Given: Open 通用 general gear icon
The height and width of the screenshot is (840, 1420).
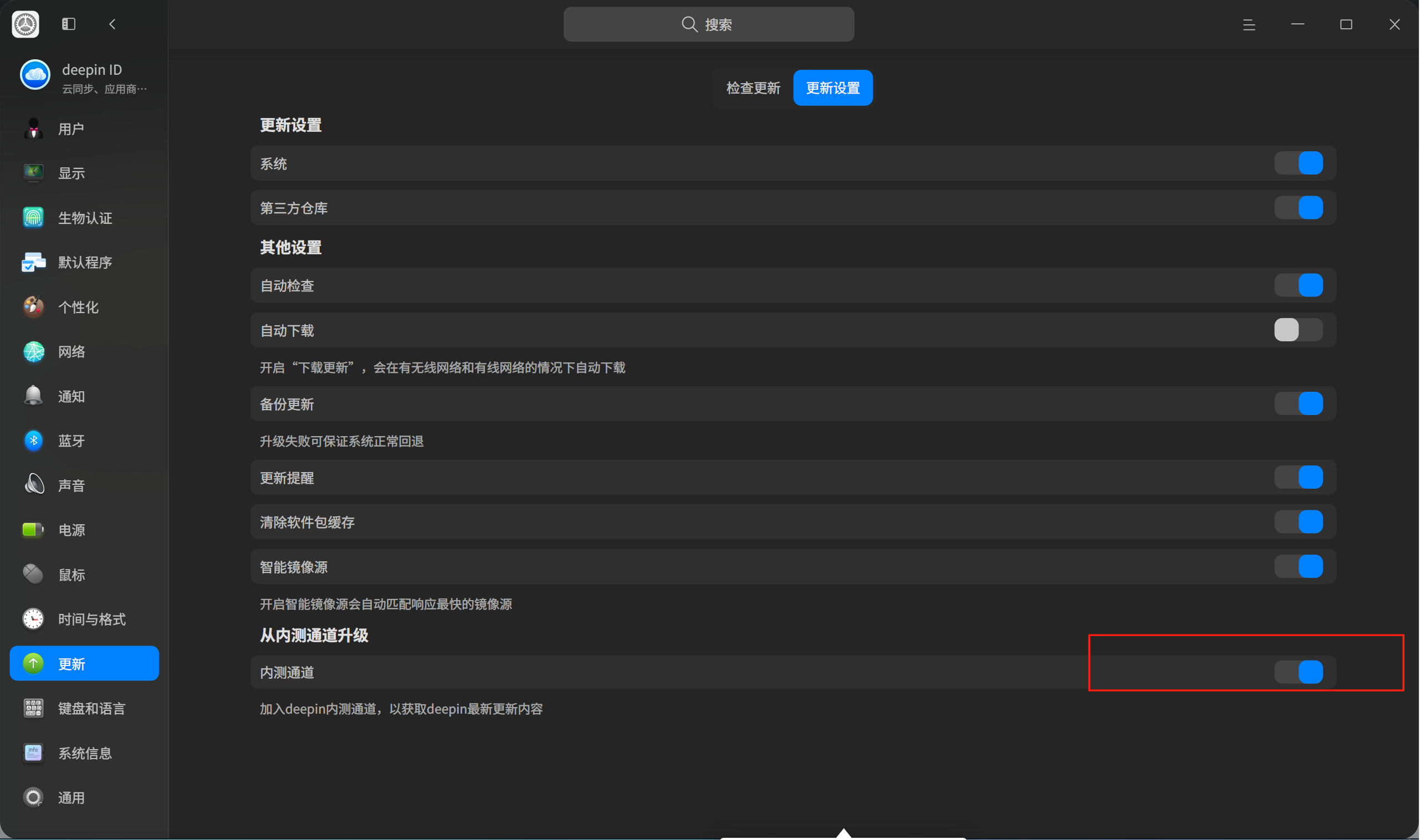Looking at the screenshot, I should pyautogui.click(x=33, y=797).
